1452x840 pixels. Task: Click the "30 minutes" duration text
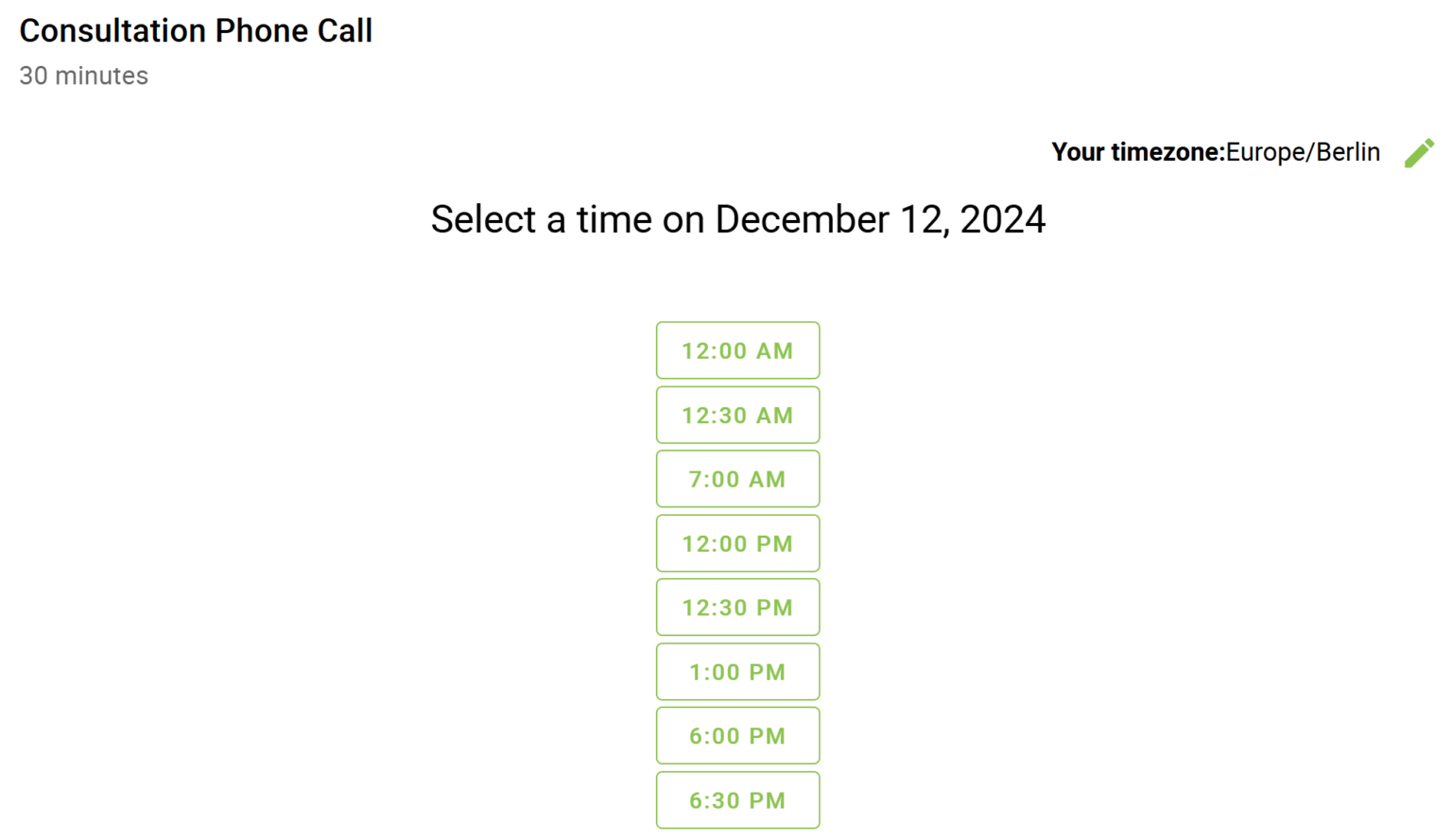(83, 76)
